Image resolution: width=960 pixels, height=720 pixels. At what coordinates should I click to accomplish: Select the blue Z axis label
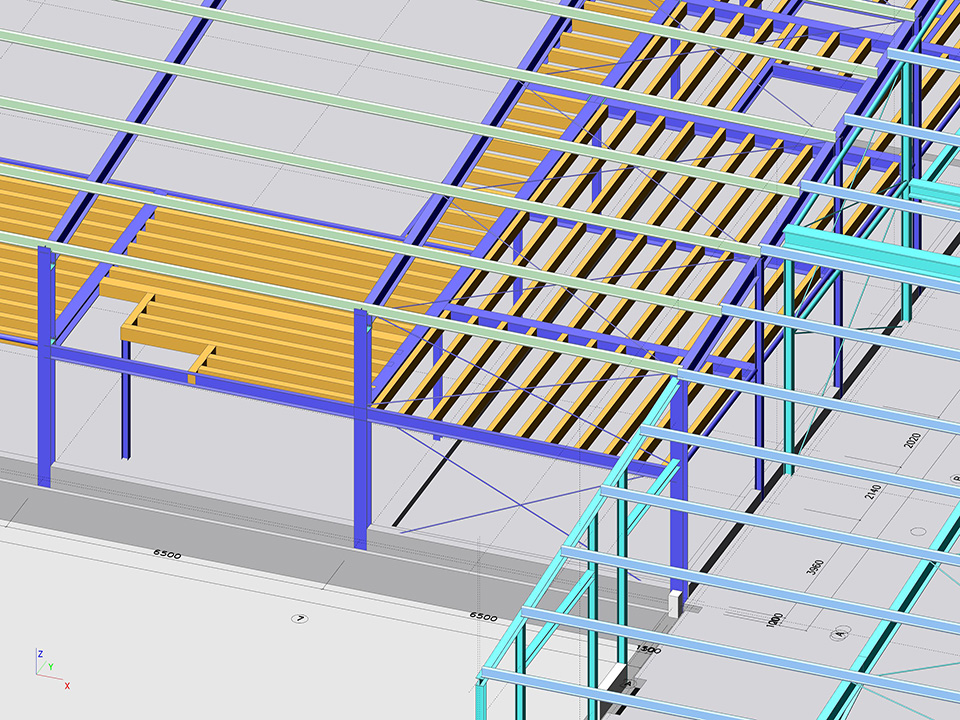coord(40,653)
